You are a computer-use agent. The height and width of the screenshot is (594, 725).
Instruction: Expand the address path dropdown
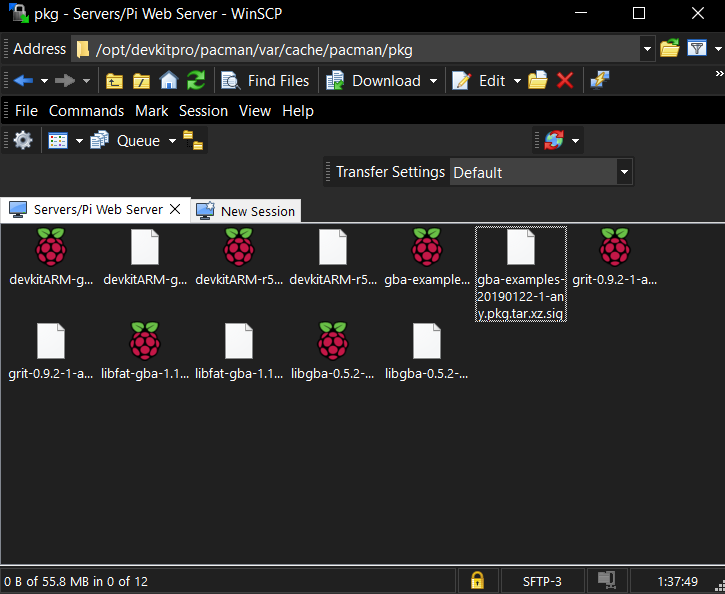(x=647, y=49)
